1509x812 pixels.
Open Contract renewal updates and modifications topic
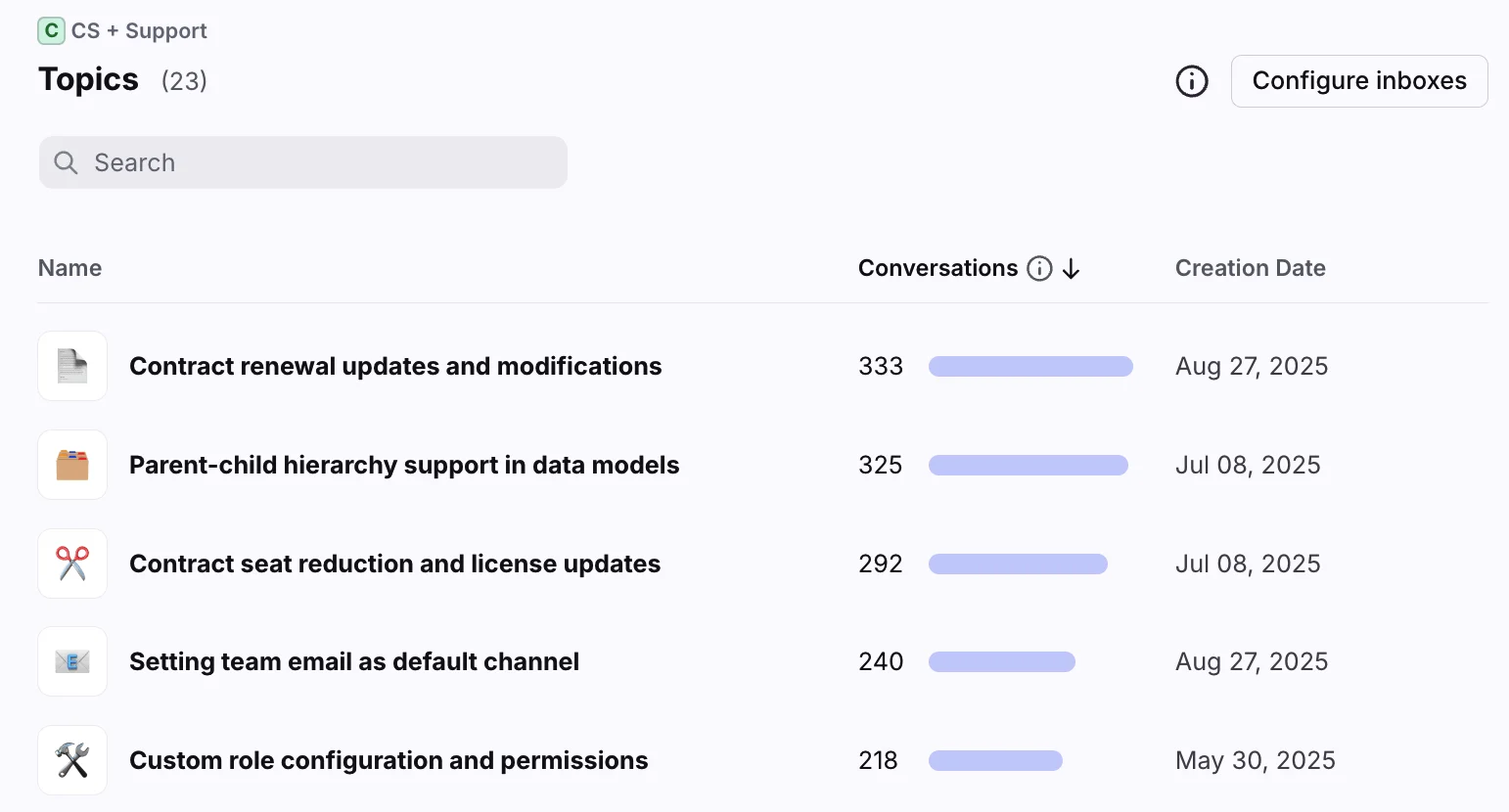tap(395, 366)
